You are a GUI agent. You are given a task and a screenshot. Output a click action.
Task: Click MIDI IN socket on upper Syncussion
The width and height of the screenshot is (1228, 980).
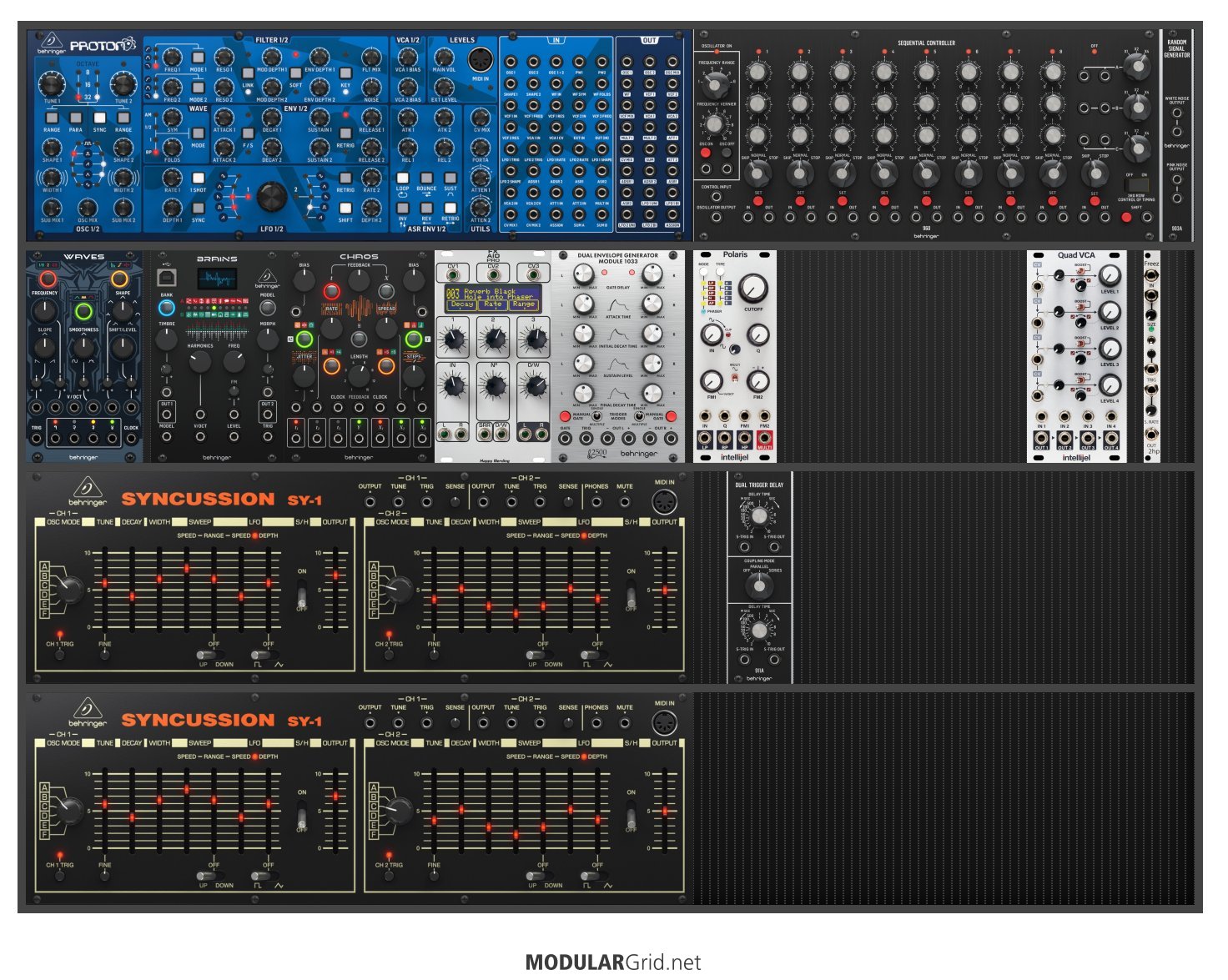click(664, 501)
